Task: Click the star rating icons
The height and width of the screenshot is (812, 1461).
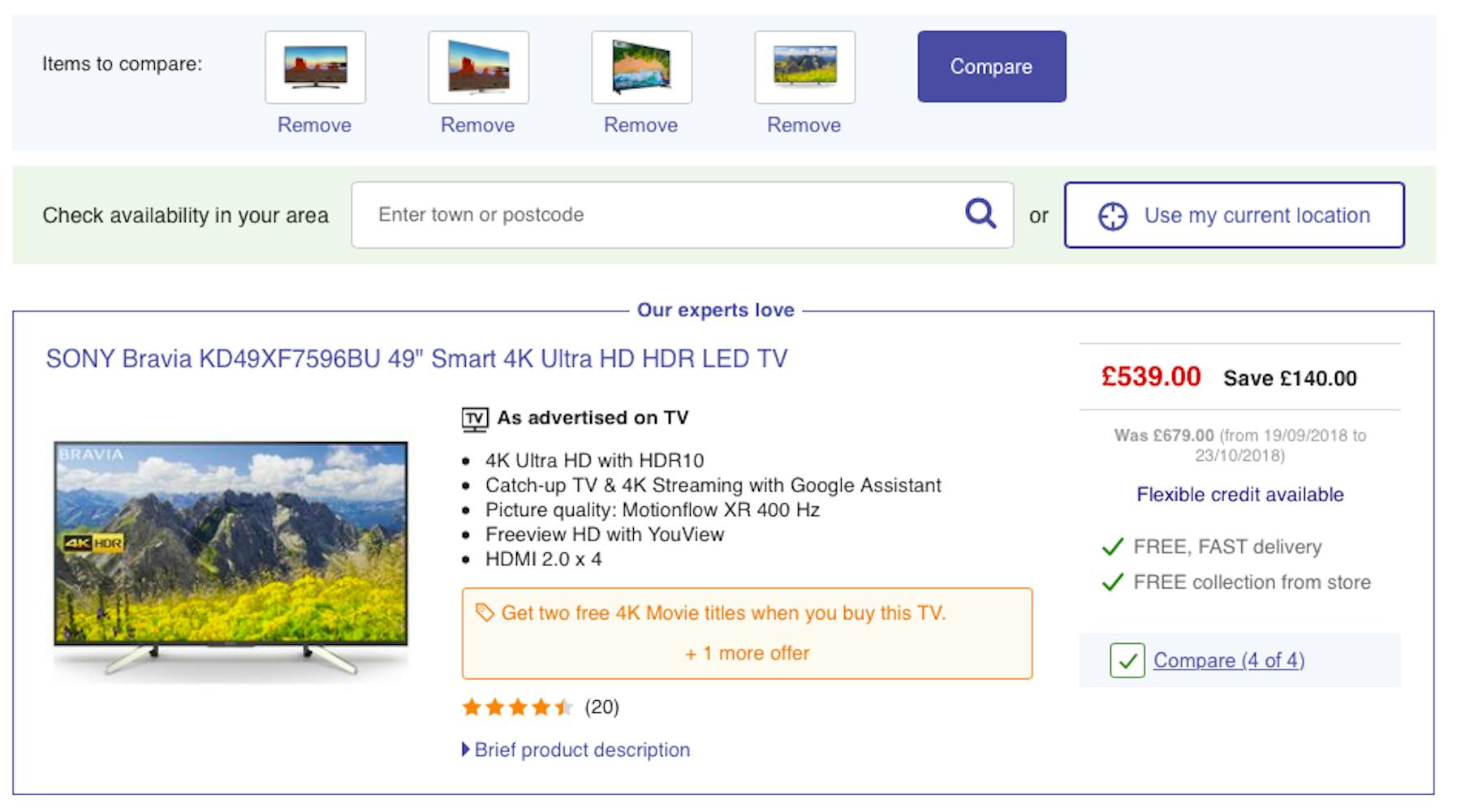Action: 518,707
